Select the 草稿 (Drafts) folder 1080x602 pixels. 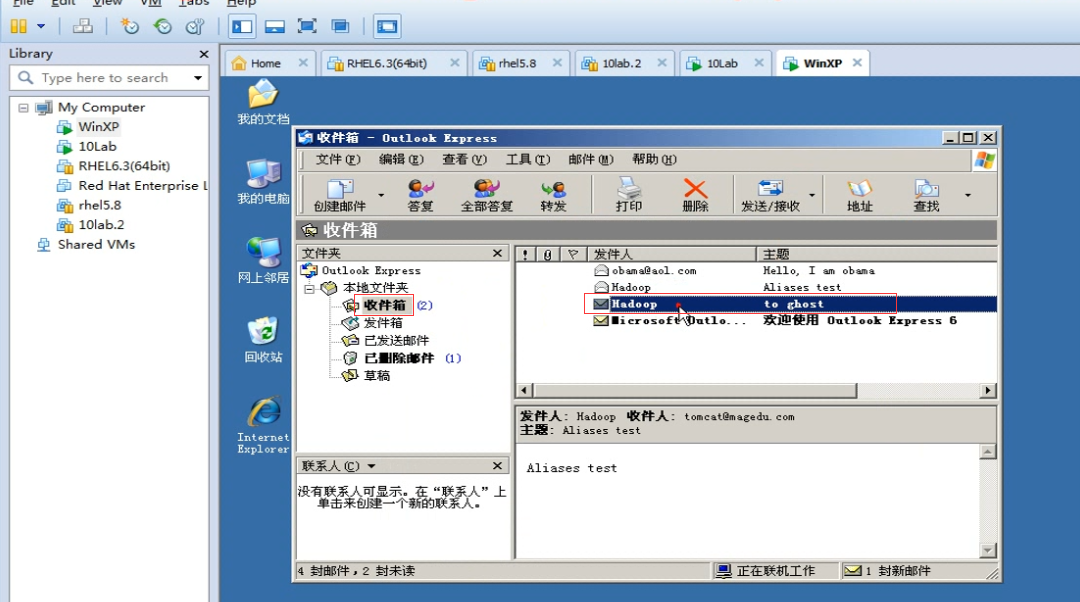[x=377, y=375]
